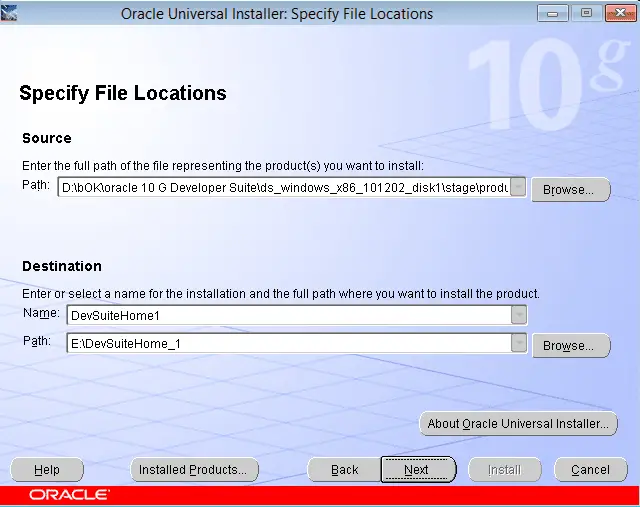
Task: Close the Oracle Universal Installer window
Action: pos(620,13)
